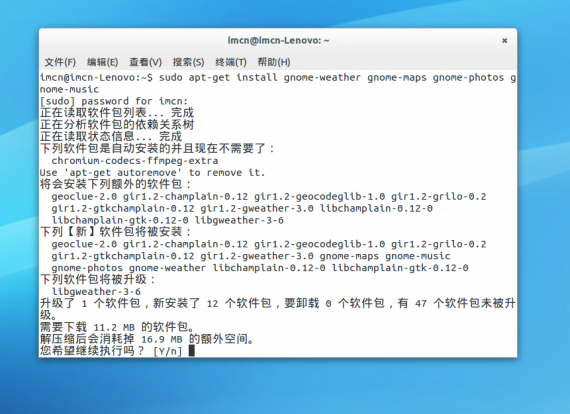Click the line 'chromium-codecs-ffmpeg-extra'

coord(135,161)
